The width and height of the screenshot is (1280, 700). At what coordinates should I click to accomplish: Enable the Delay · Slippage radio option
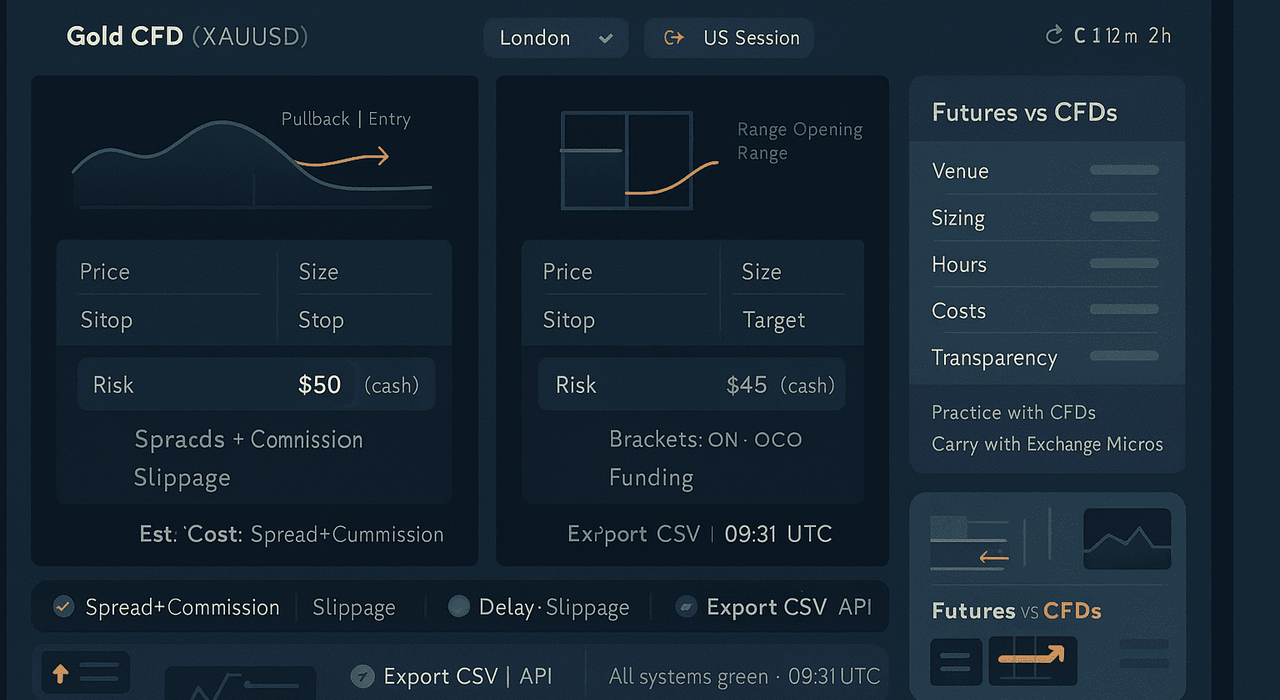coord(458,606)
